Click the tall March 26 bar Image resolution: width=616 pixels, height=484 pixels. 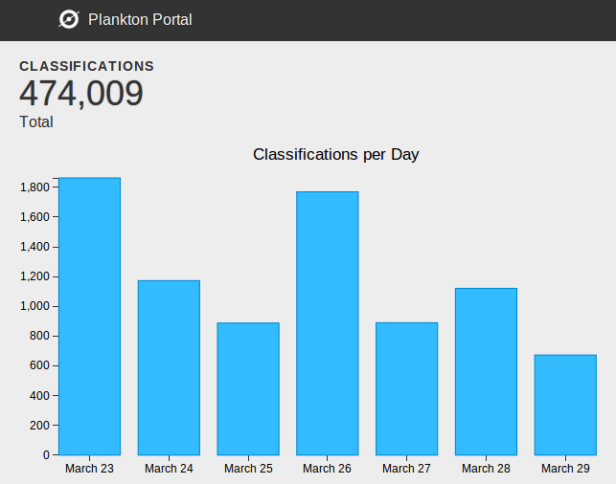click(327, 323)
